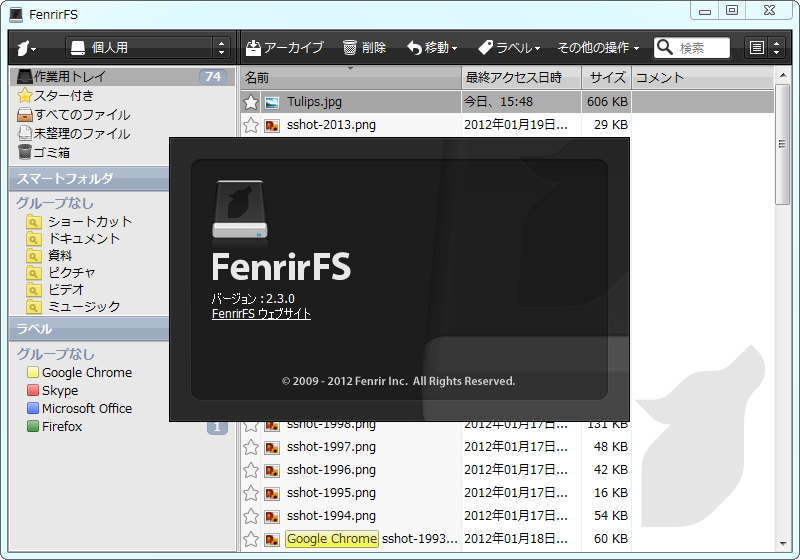Open the ドキュメント smart folder
800x560 pixels.
tap(73, 239)
